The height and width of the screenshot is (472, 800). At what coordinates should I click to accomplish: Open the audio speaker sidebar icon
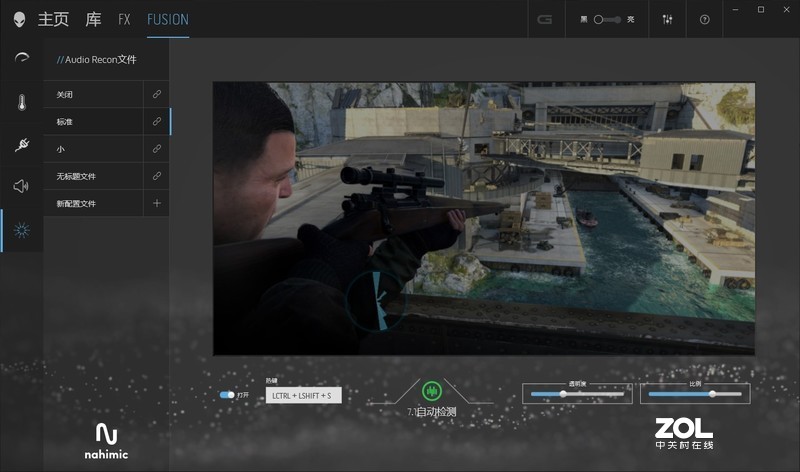coord(21,186)
